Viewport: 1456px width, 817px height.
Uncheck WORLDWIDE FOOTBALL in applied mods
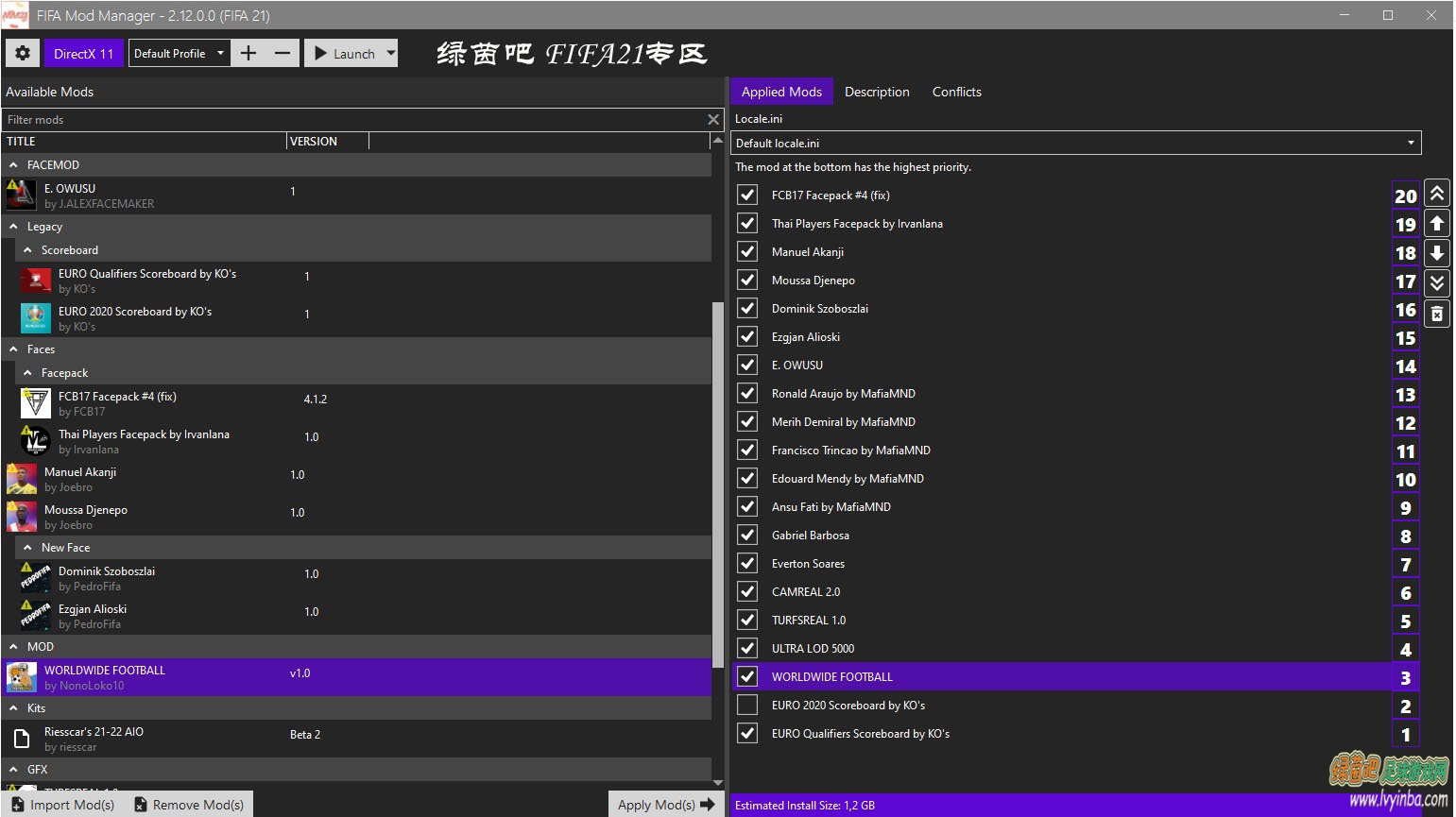click(747, 676)
